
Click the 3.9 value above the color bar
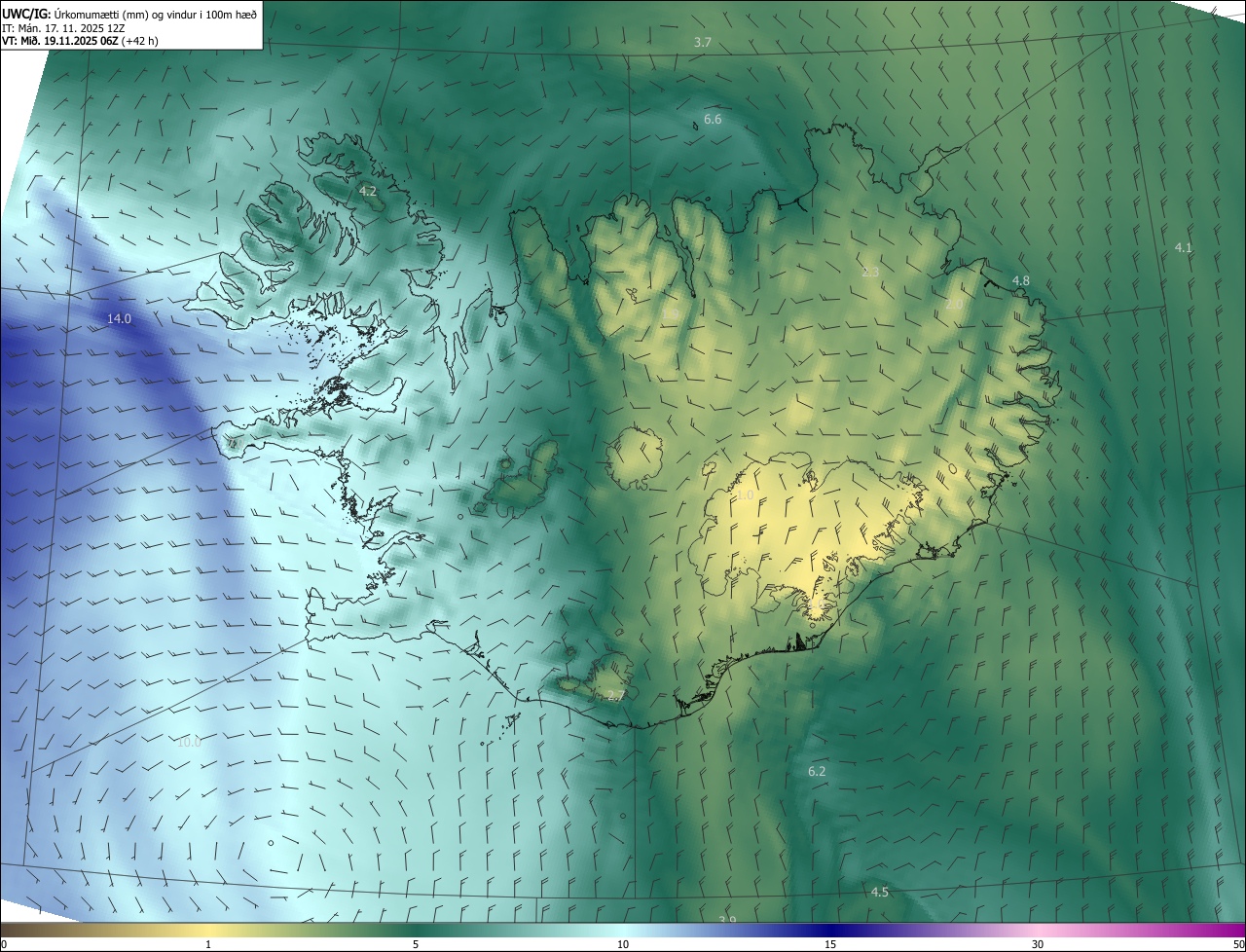click(727, 920)
